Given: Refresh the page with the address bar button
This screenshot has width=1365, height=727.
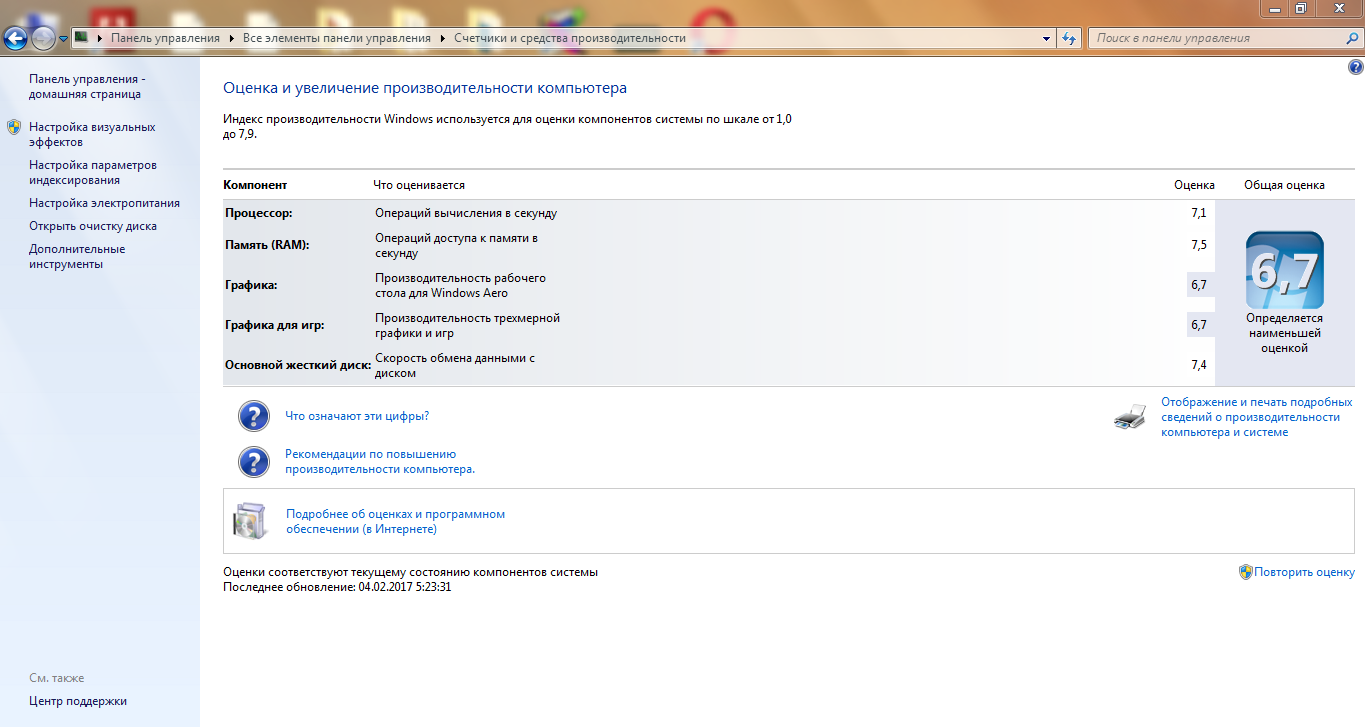Looking at the screenshot, I should (x=1068, y=38).
